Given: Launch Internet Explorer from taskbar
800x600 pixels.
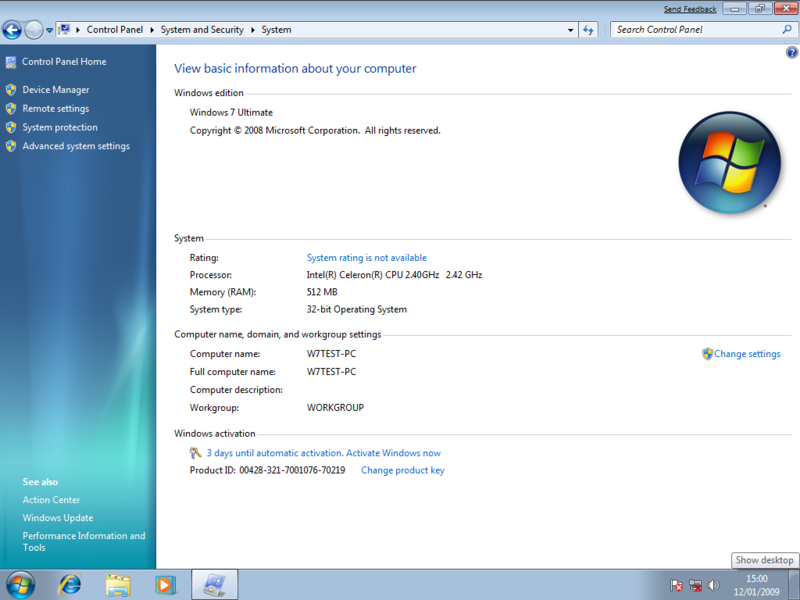Looking at the screenshot, I should (70, 585).
